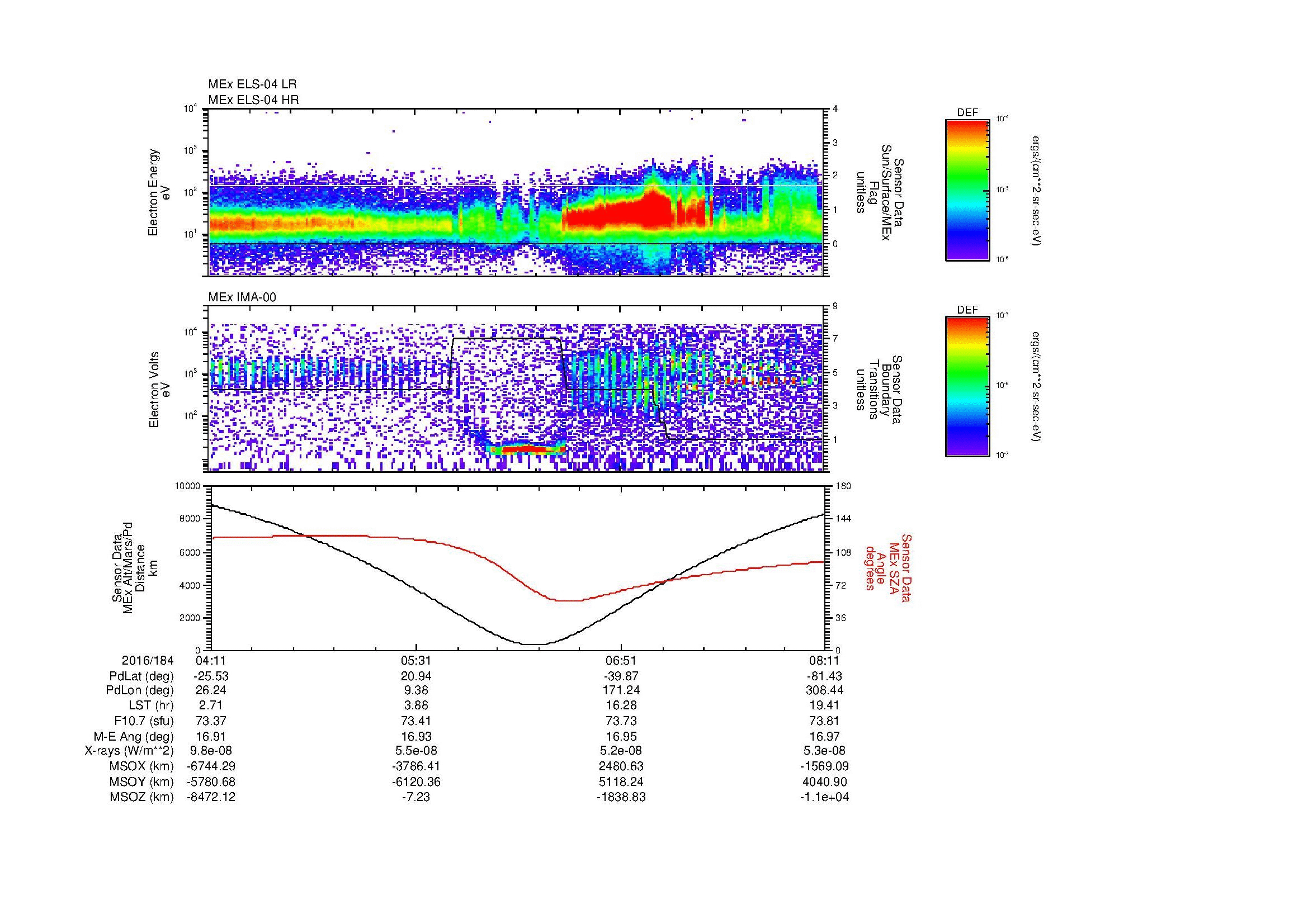
Task: Click the '180' SZA axis tick
Action: (843, 486)
